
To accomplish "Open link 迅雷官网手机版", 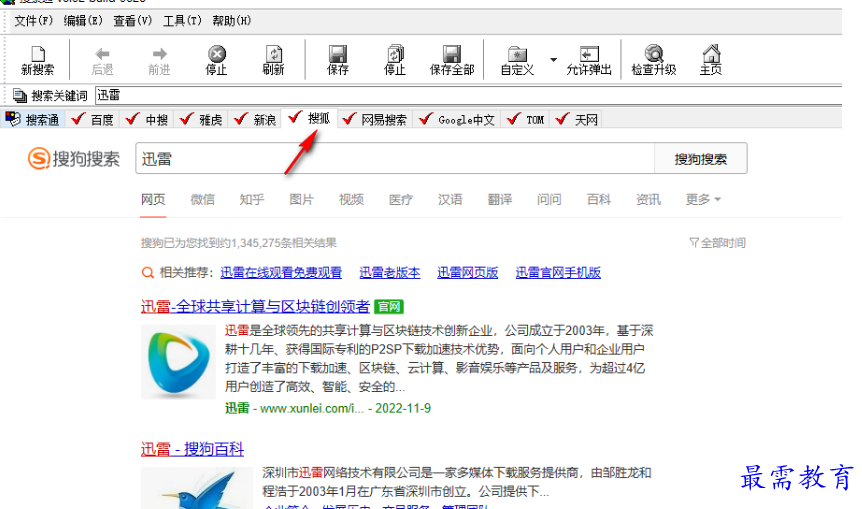I will 558,273.
